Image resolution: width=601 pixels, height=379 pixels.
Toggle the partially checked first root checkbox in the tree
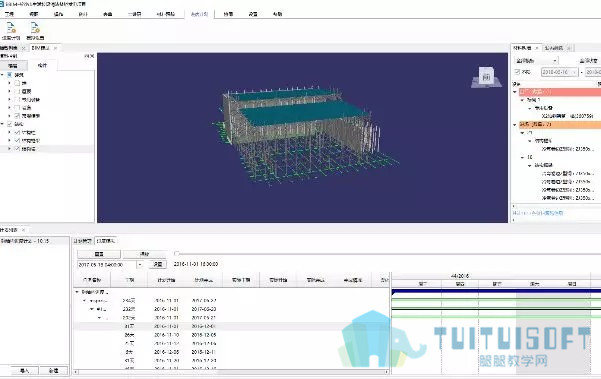click(10, 75)
